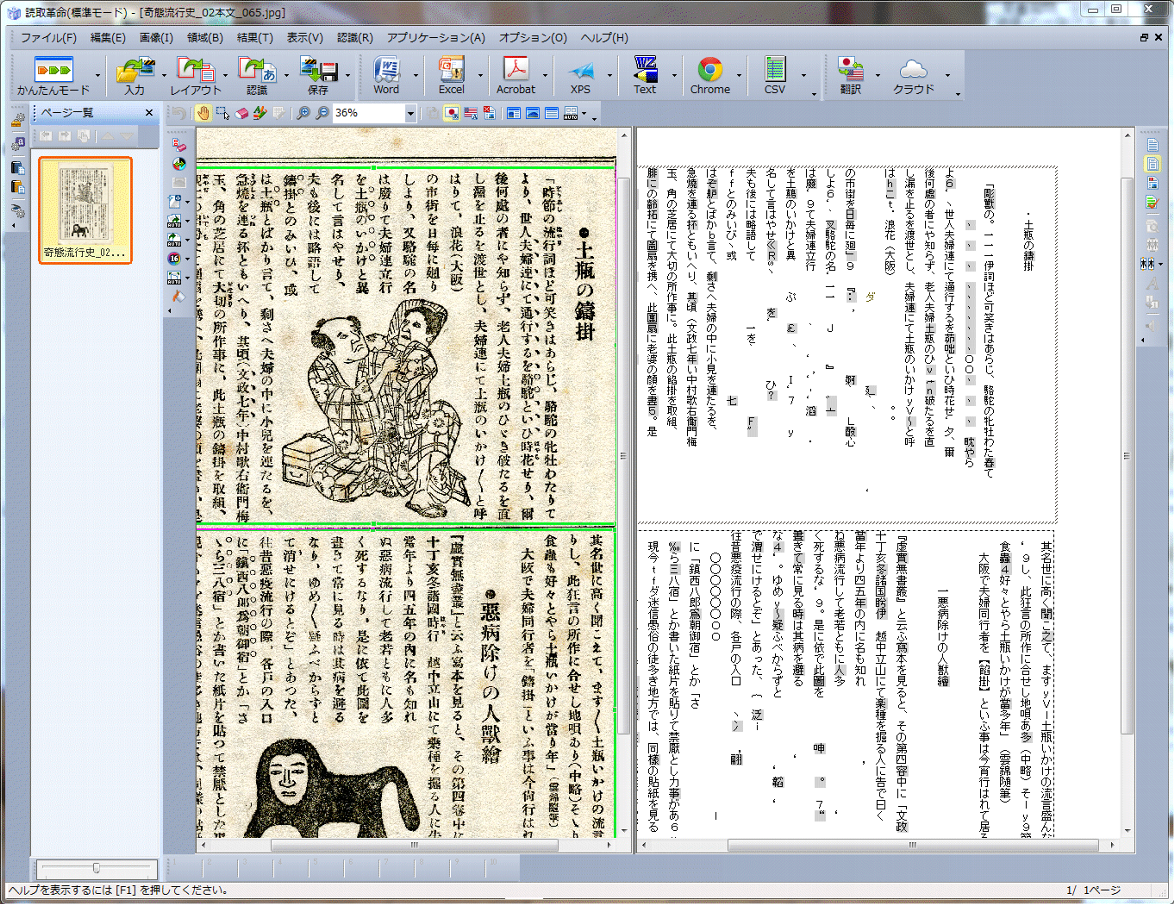The height and width of the screenshot is (904, 1174).
Task: Toggle the image-only view icon
Action: pyautogui.click(x=532, y=113)
